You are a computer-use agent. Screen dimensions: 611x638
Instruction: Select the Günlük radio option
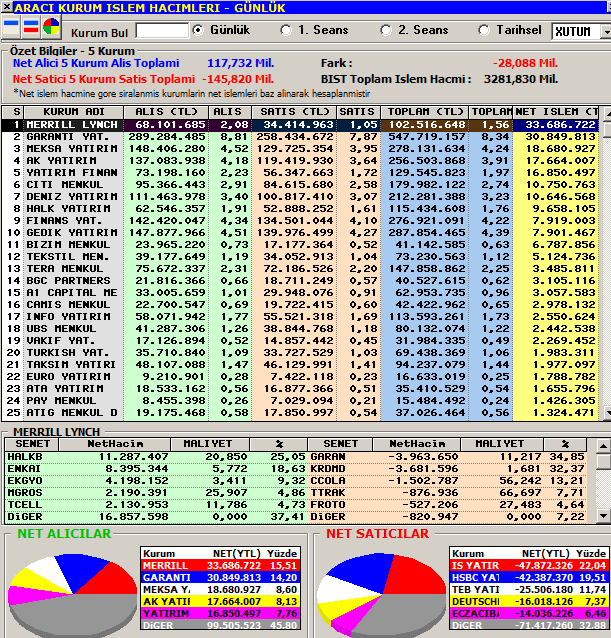tap(198, 30)
